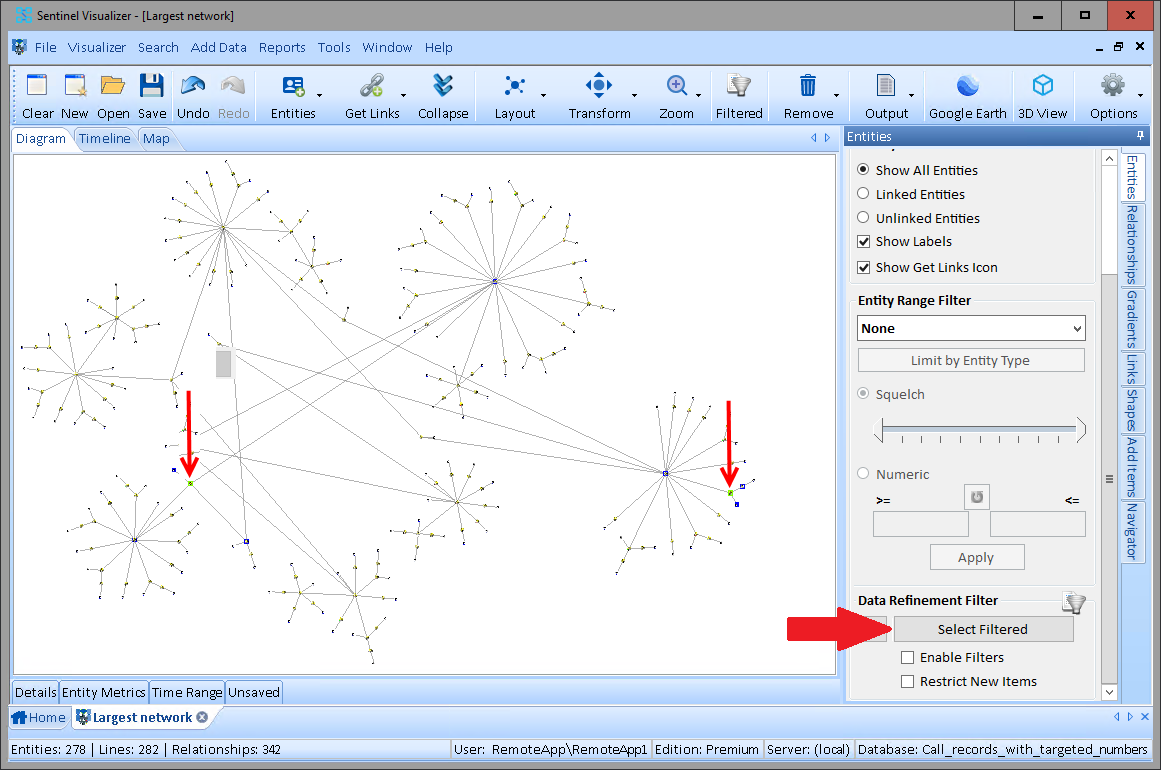Viewport: 1161px width, 770px height.
Task: Close the Largest network document tab
Action: (x=202, y=718)
